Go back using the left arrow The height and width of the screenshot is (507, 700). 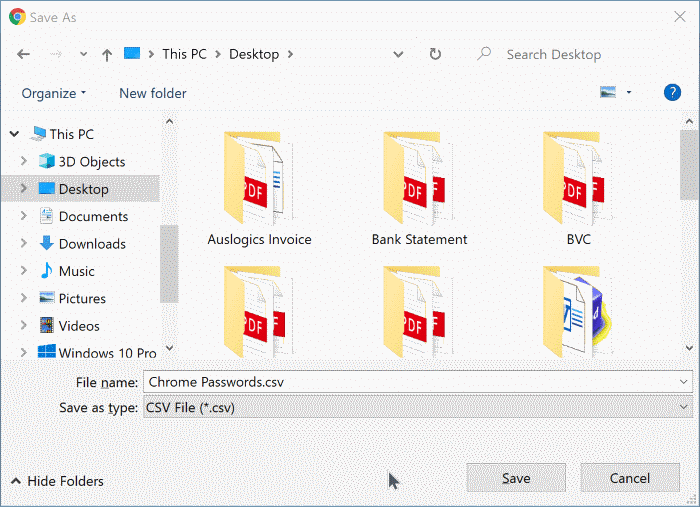click(23, 54)
